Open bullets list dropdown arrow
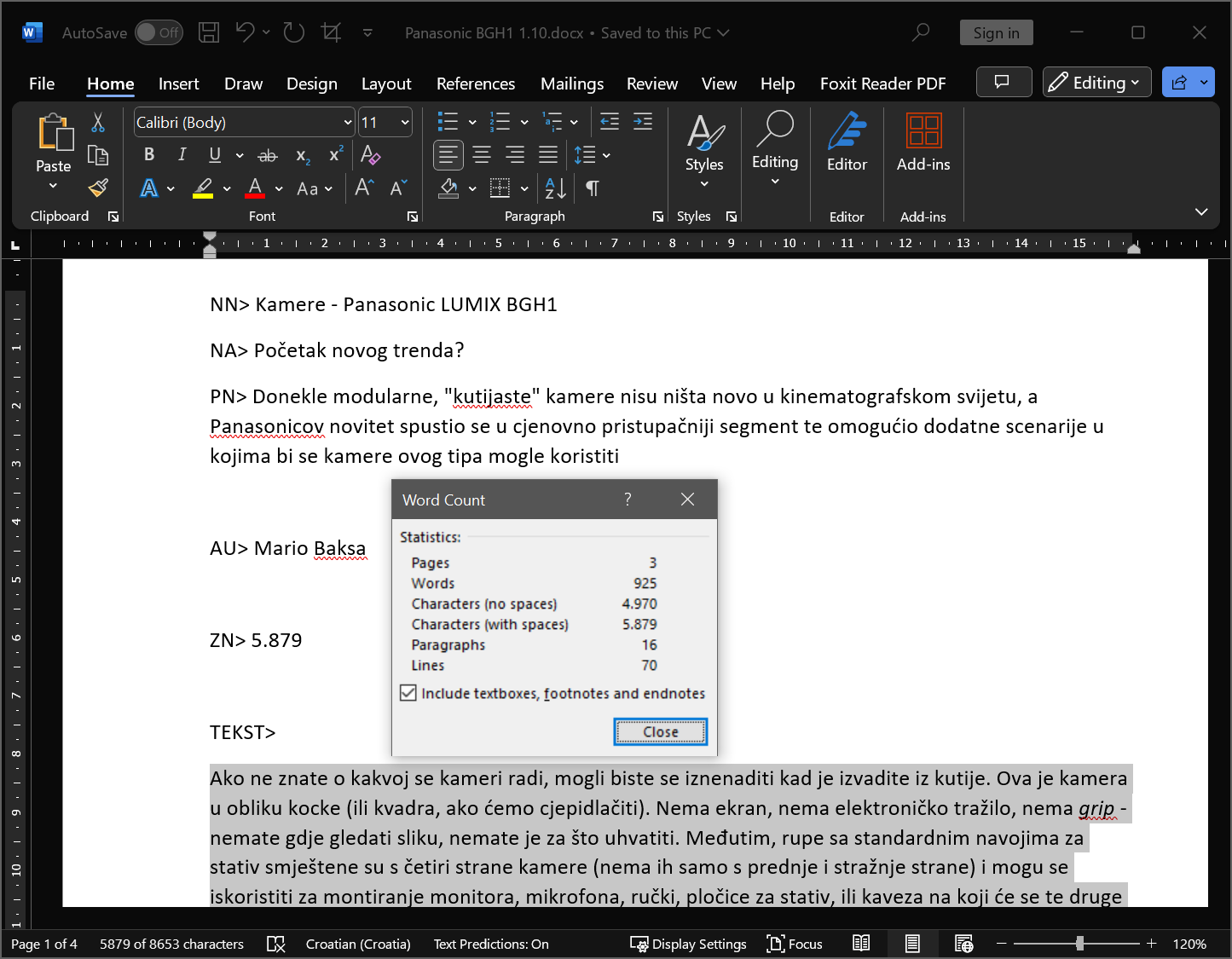The width and height of the screenshot is (1232, 959). point(472,122)
